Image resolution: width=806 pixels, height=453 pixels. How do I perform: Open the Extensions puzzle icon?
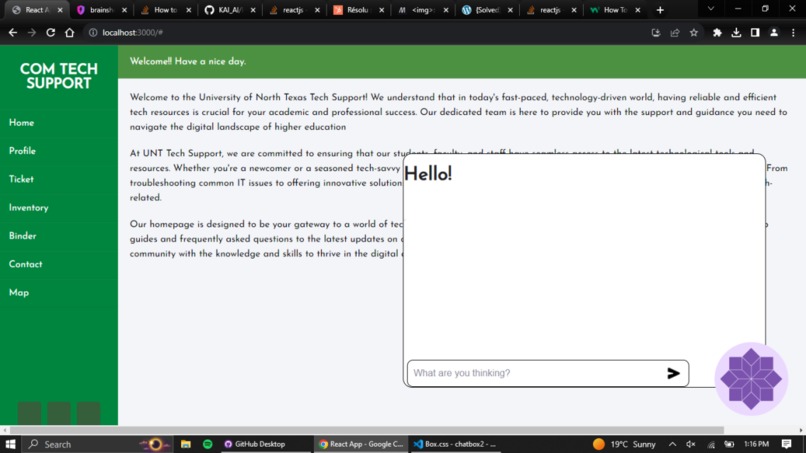pyautogui.click(x=717, y=32)
